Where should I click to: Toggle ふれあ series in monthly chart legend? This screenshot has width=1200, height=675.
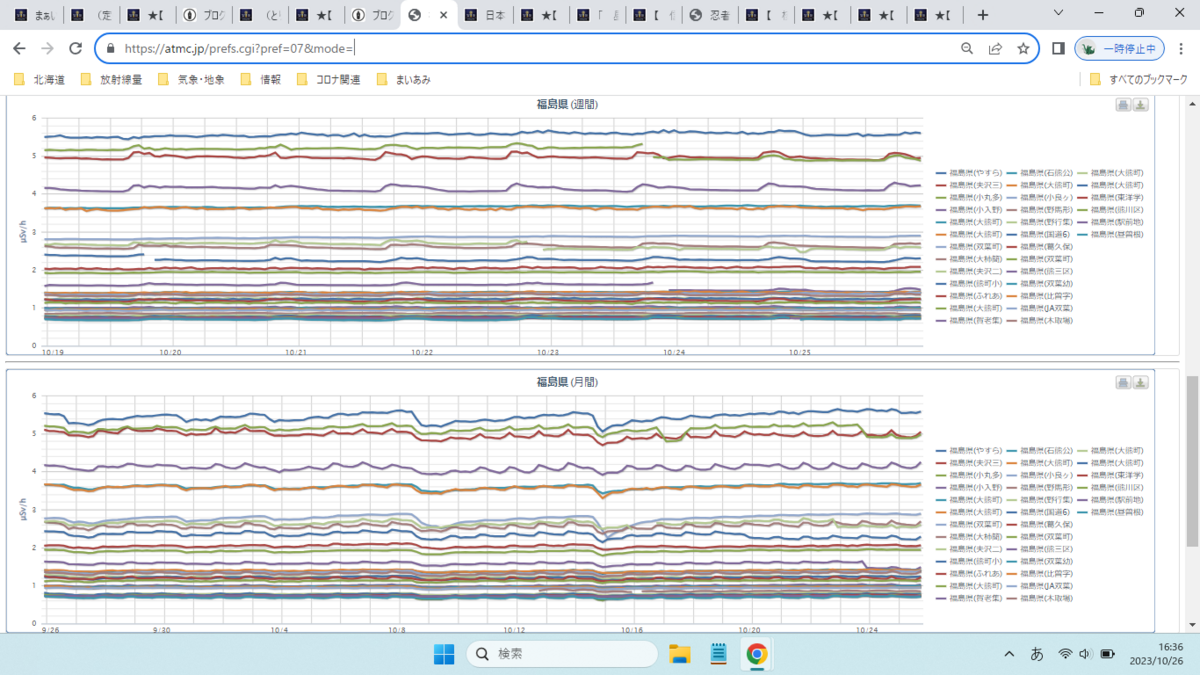970,574
